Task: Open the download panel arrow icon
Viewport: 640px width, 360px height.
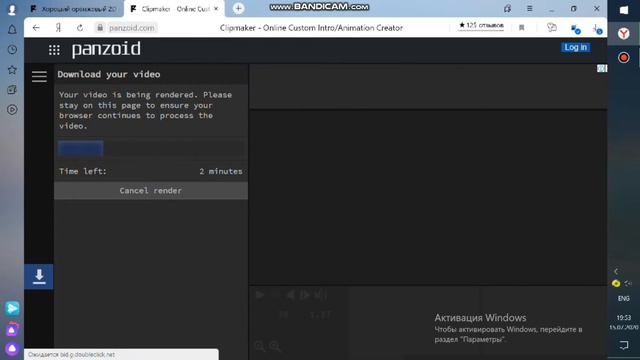Action: point(39,276)
